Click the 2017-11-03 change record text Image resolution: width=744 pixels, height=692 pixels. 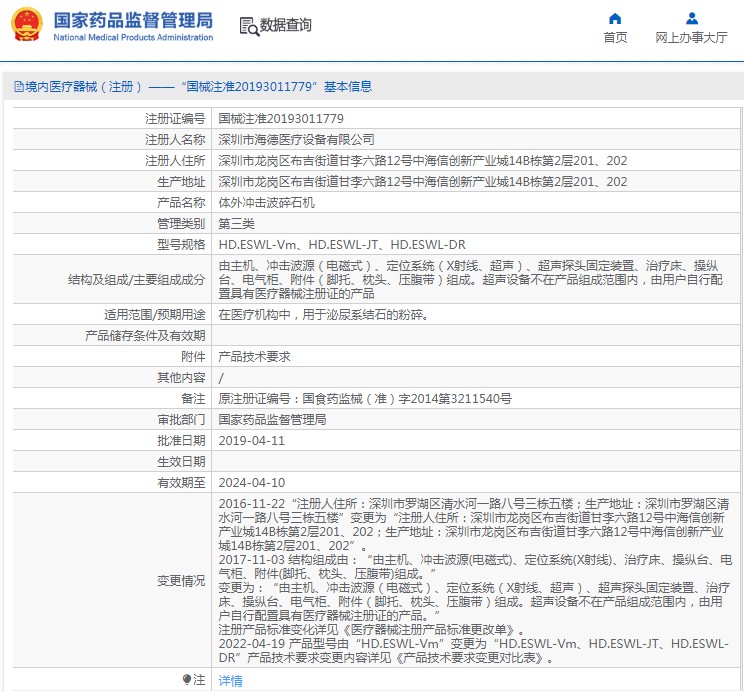475,588
